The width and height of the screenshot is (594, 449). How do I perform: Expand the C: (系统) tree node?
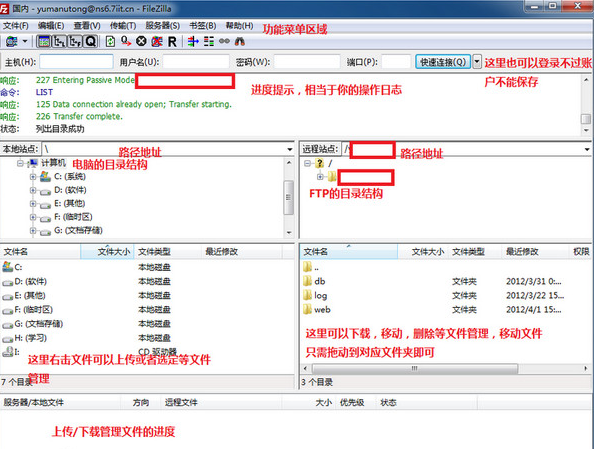[33, 177]
